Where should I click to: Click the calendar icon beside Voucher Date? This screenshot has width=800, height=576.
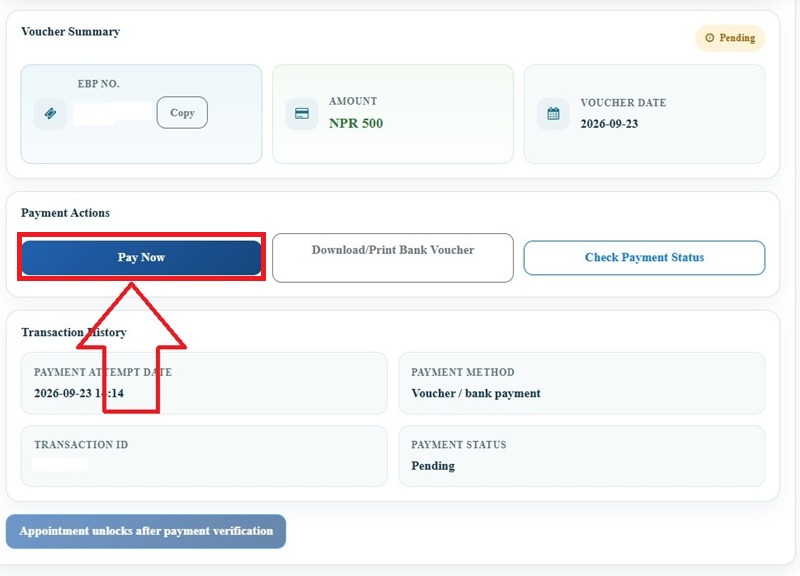pyautogui.click(x=554, y=113)
